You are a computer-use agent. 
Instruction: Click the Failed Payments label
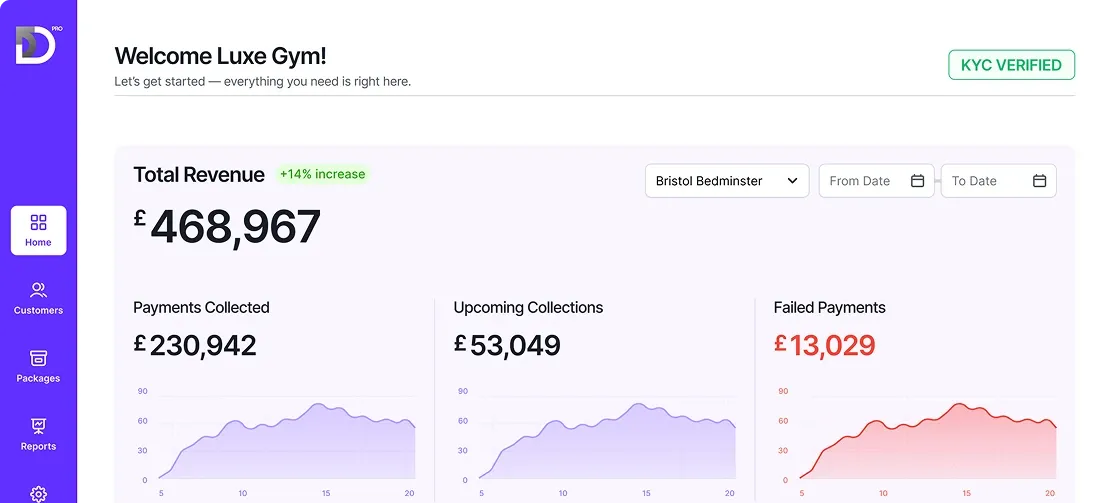pos(830,308)
